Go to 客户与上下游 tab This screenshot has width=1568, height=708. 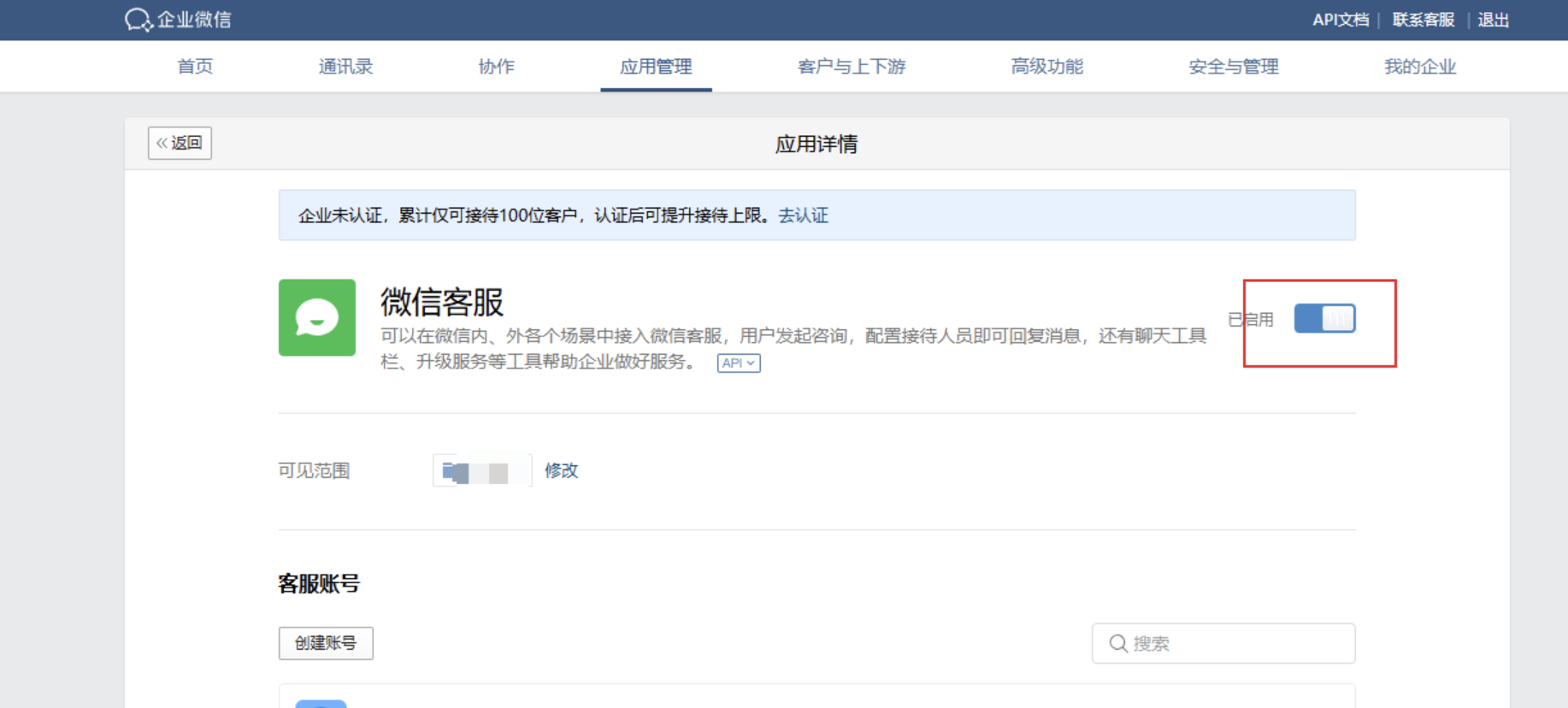(x=851, y=67)
